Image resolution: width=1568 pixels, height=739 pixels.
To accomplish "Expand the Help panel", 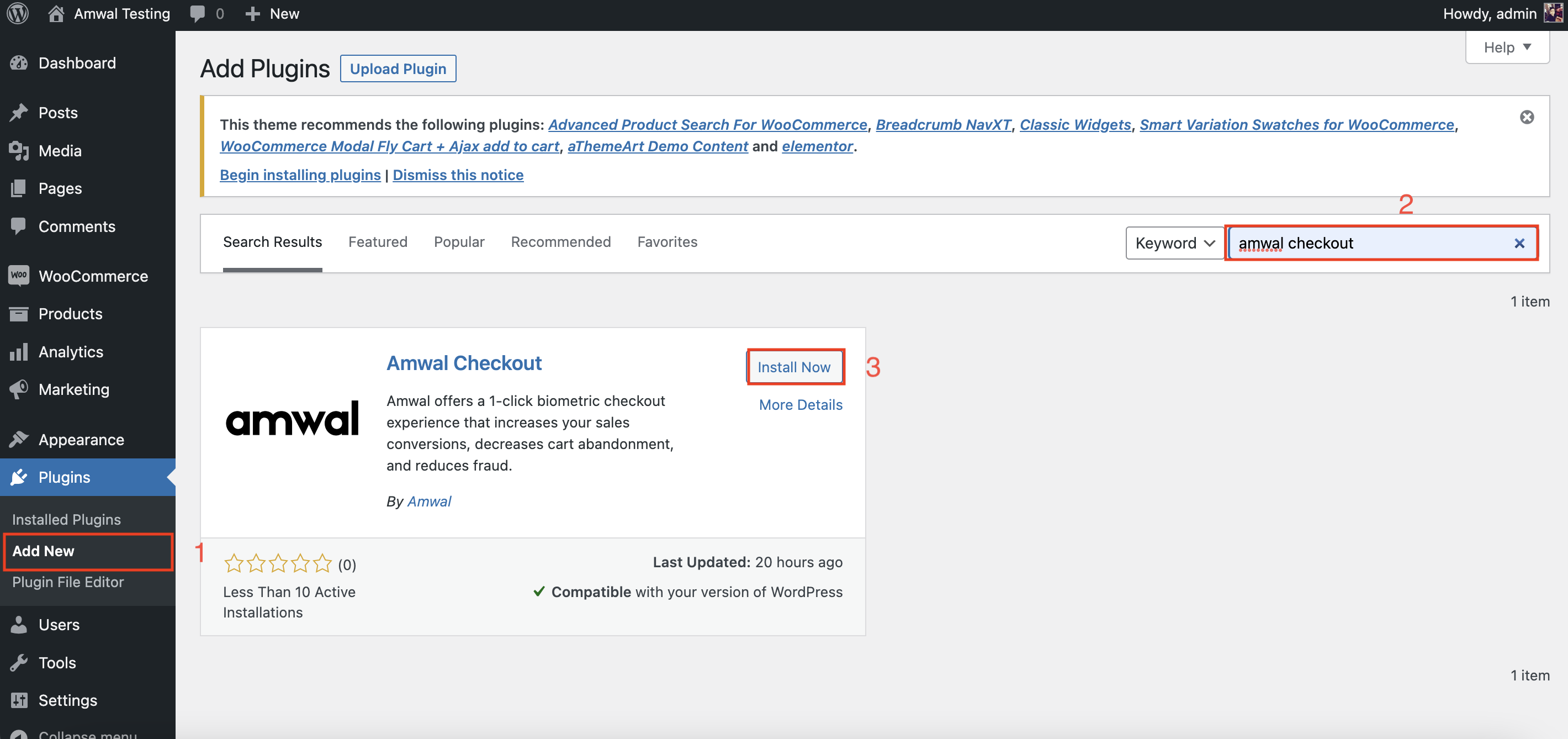I will click(1506, 47).
